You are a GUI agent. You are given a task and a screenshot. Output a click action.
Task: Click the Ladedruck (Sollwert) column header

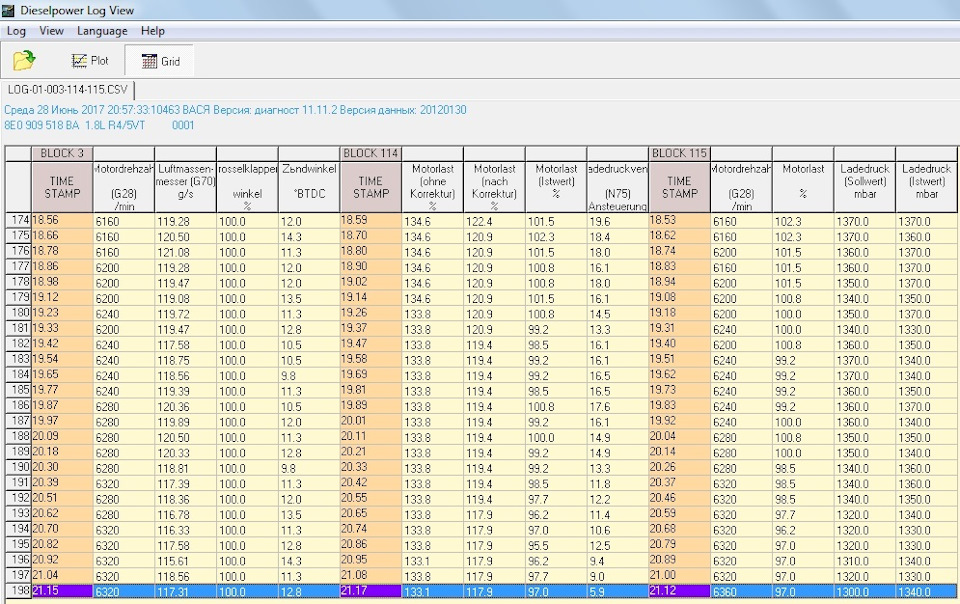864,186
